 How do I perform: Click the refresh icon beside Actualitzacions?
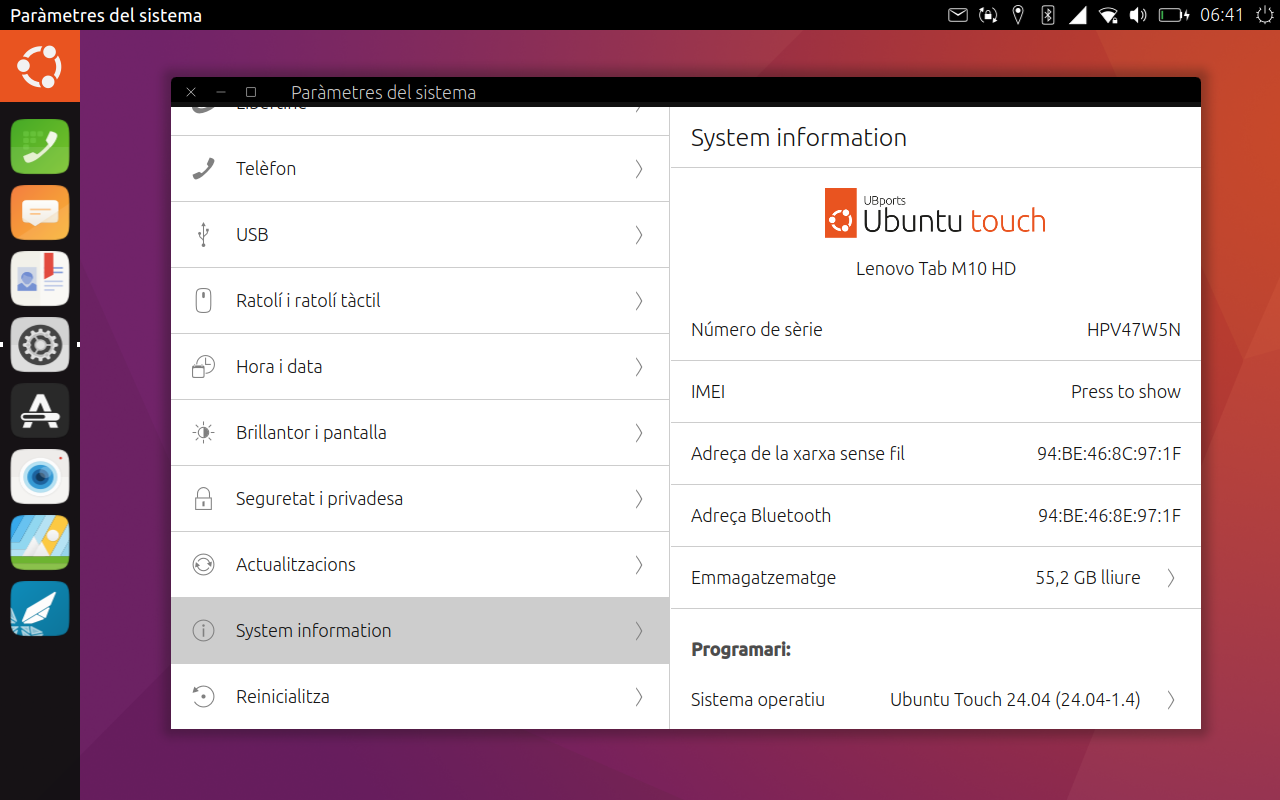tap(203, 564)
